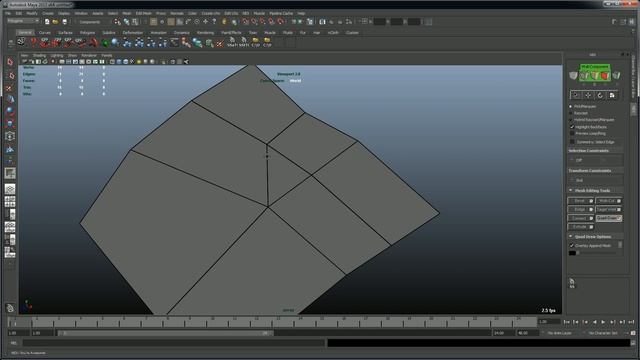This screenshot has height=360, width=640.
Task: Click the red question mark shelf icon
Action: (x=33, y=42)
